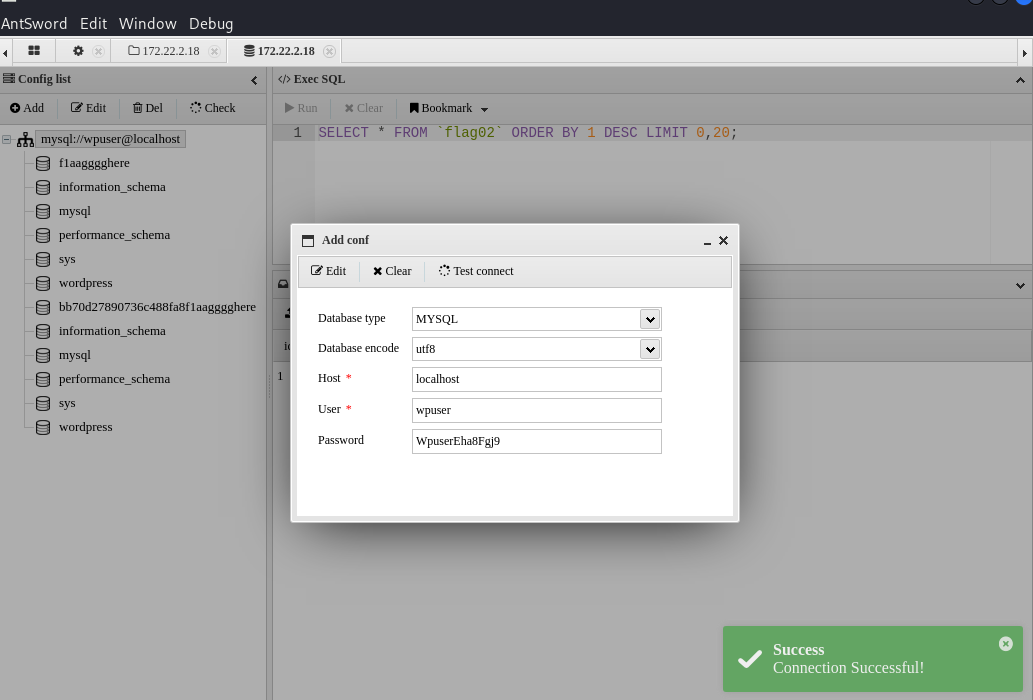Click Edit in Add conf dialog
Viewport: 1033px width, 700px height.
pos(328,271)
